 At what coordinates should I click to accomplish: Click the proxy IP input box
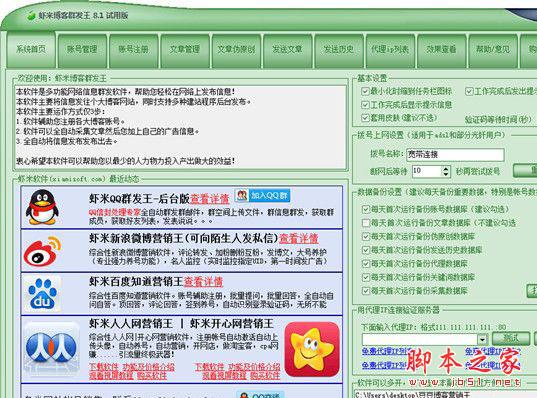420,339
